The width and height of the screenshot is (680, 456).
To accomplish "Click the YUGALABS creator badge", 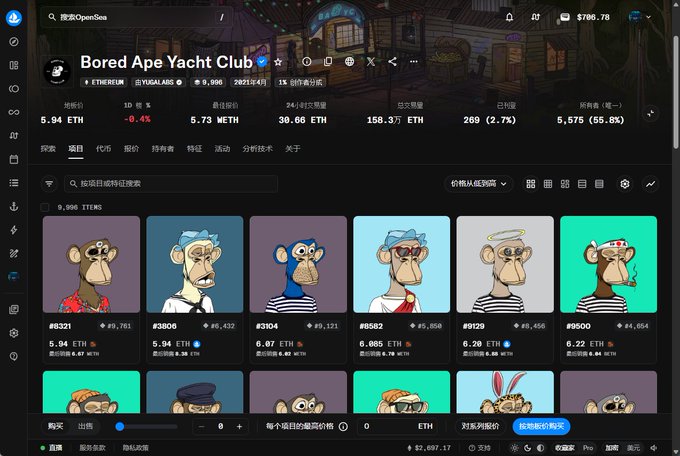I will click(158, 82).
